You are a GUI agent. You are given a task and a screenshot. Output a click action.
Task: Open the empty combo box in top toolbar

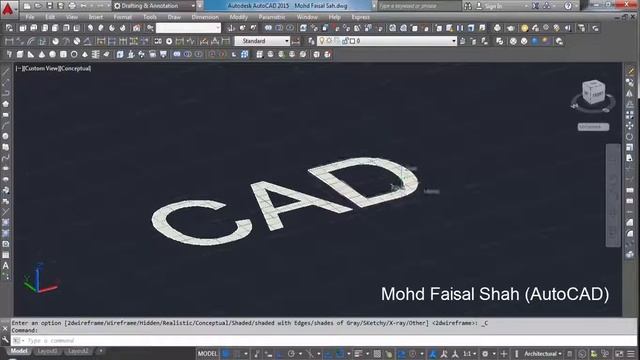pos(188,28)
